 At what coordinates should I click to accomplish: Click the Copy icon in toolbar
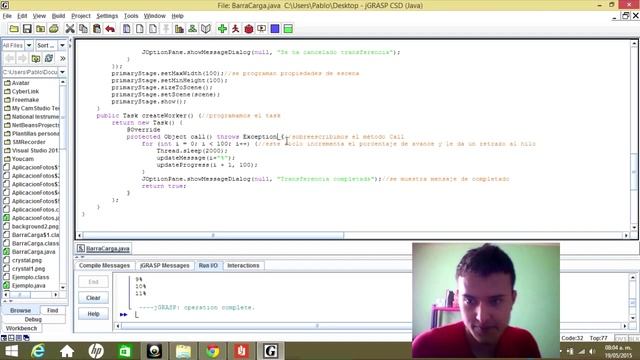(x=83, y=29)
